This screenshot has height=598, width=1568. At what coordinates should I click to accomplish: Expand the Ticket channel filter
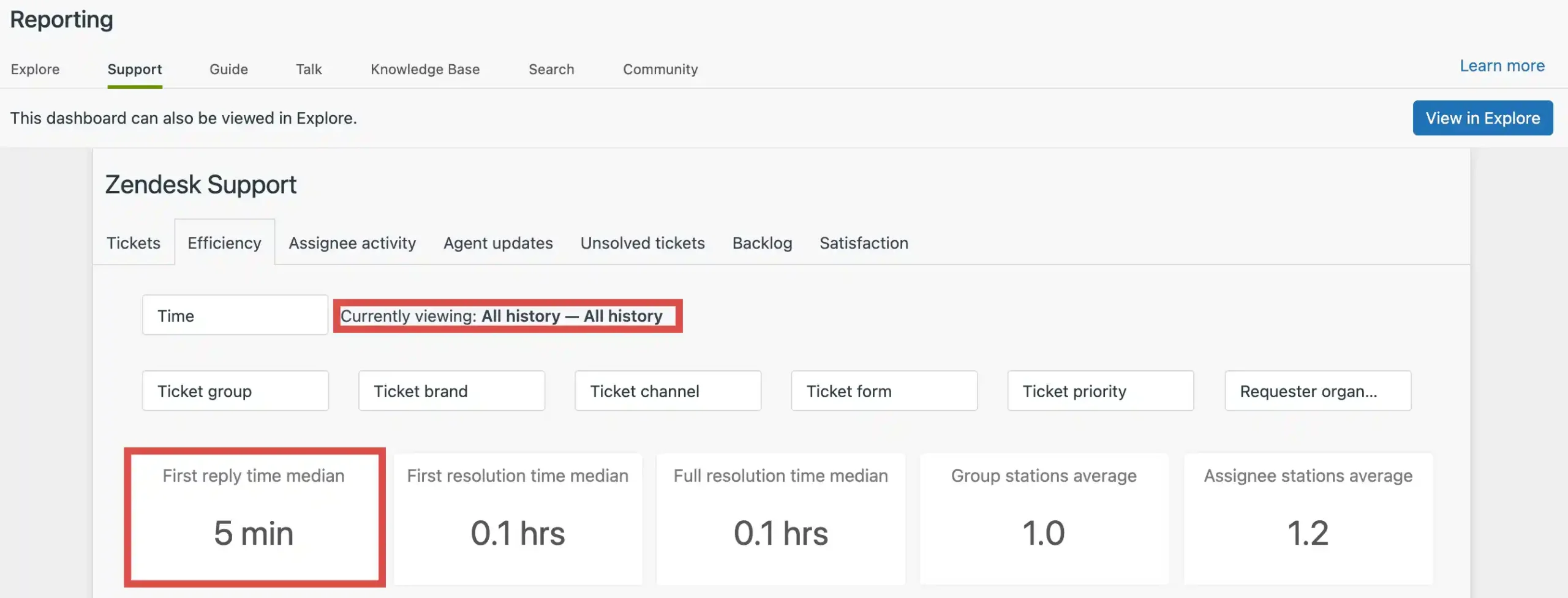(x=668, y=391)
